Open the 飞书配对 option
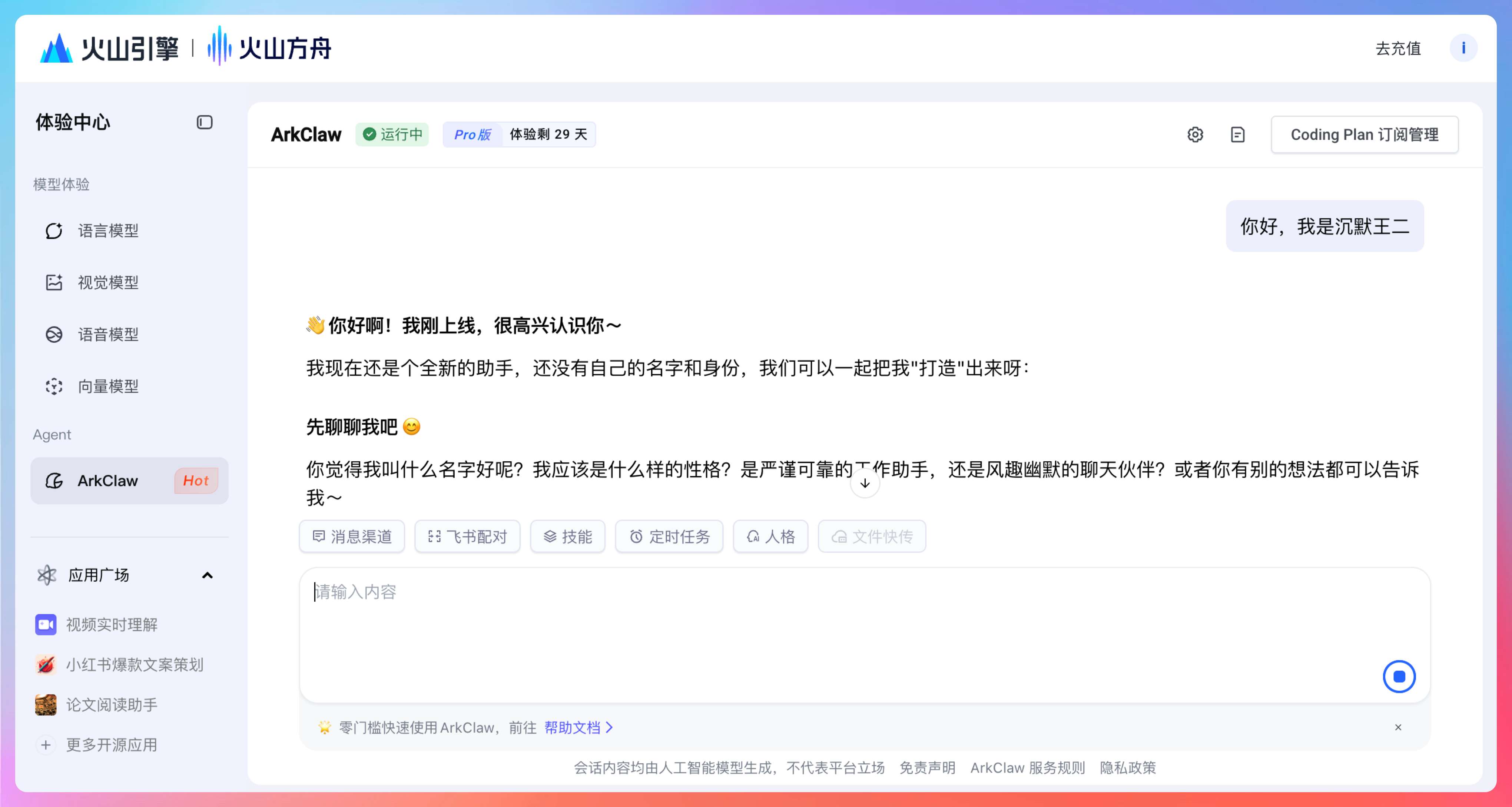 467,537
